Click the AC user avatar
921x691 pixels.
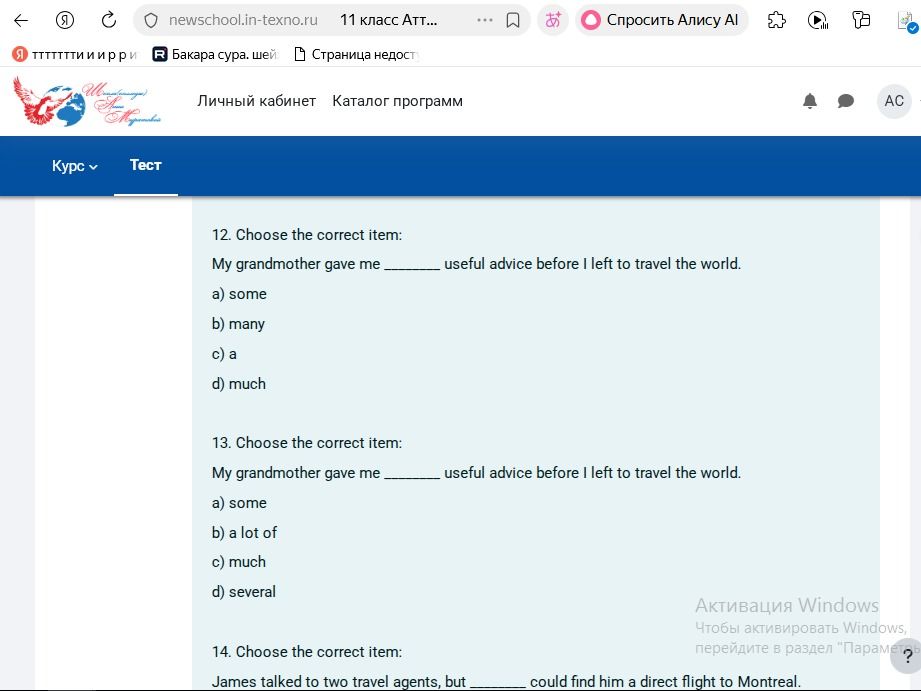[x=894, y=101]
